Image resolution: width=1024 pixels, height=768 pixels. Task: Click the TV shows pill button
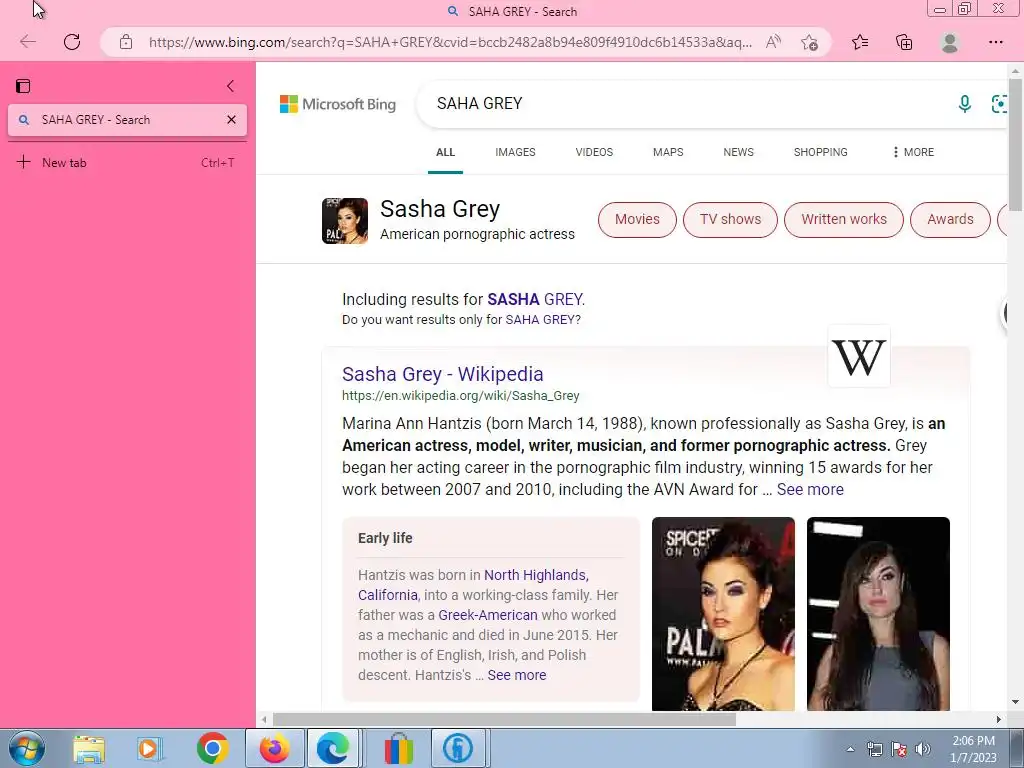[730, 219]
